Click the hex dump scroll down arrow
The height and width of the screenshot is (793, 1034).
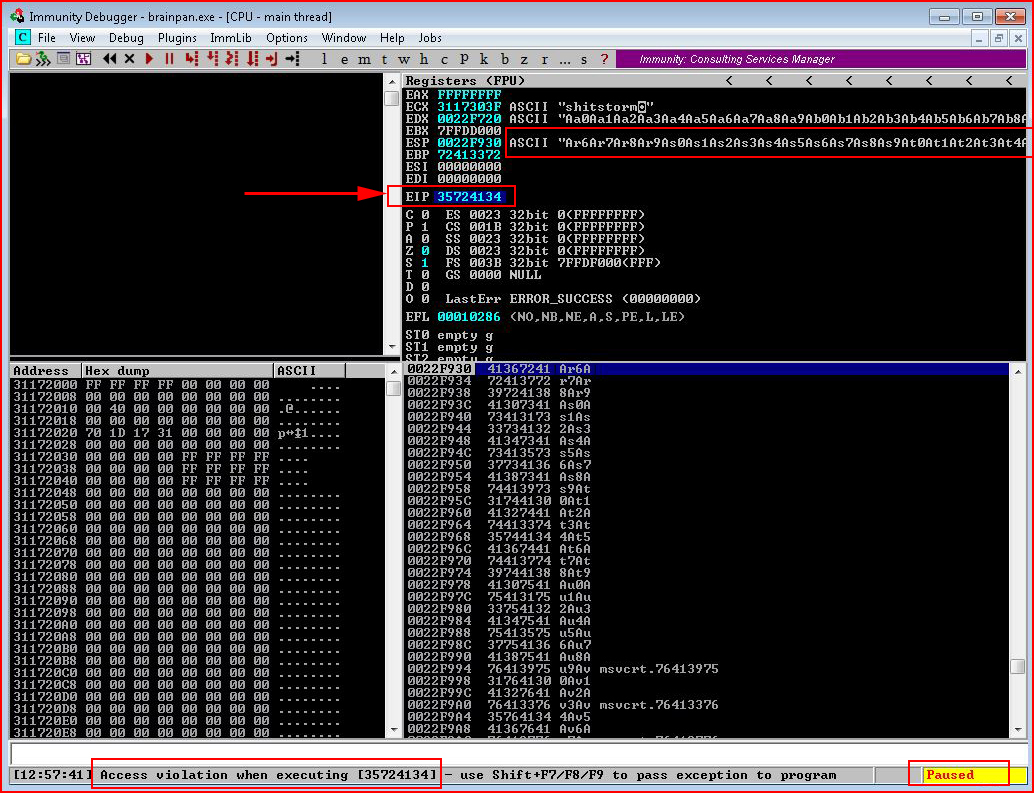(394, 730)
